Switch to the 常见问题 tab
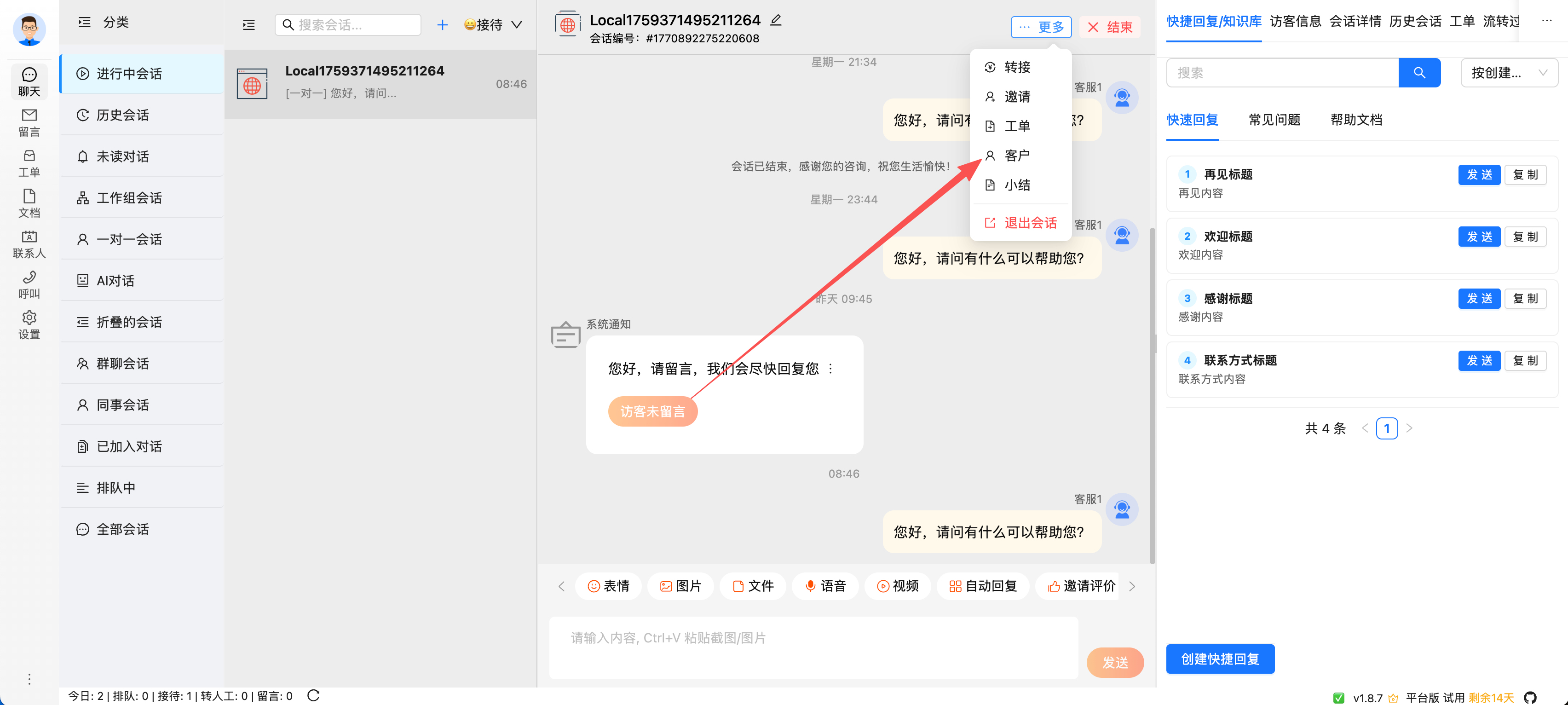 click(x=1274, y=120)
